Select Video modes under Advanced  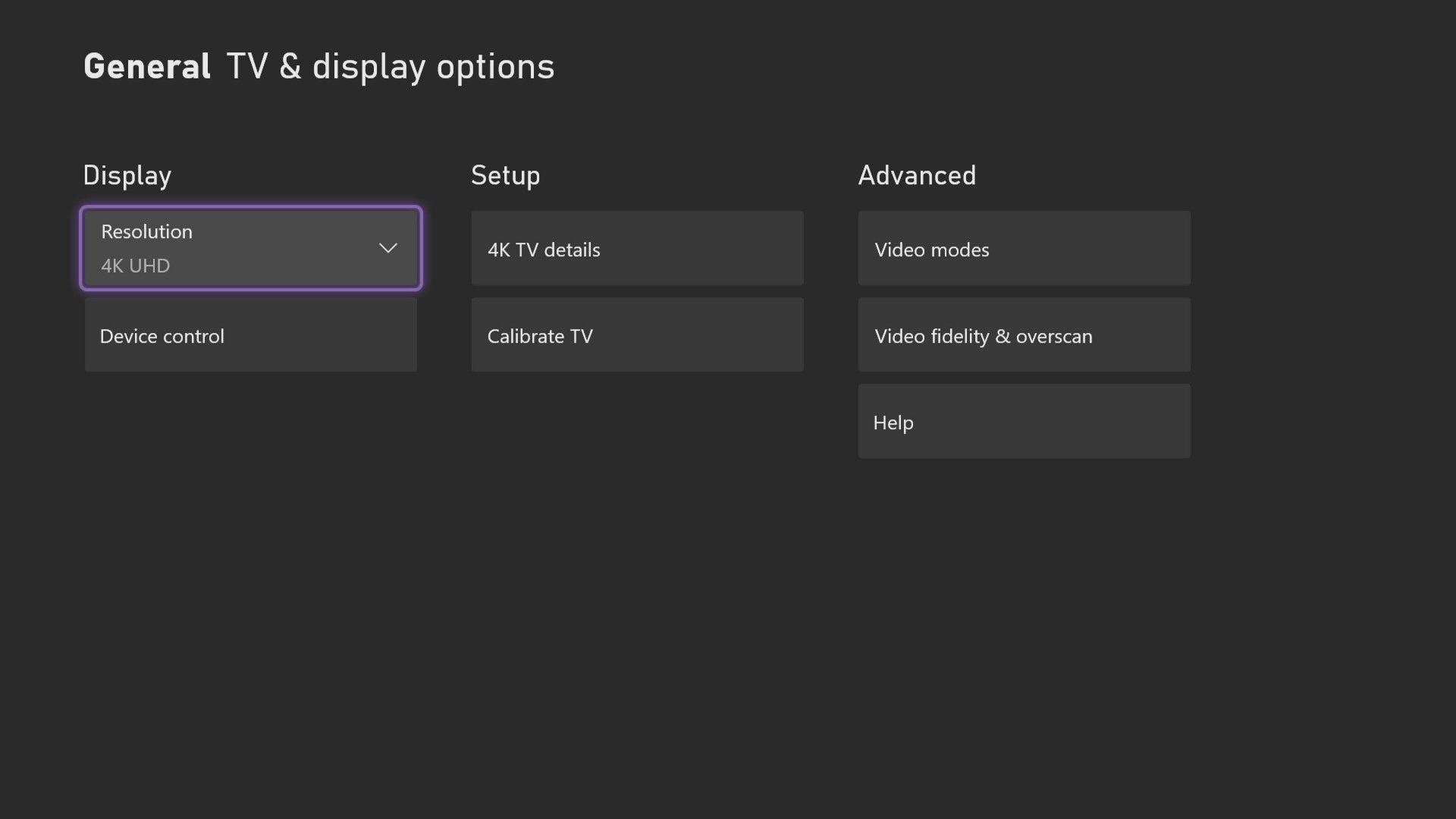[1023, 249]
